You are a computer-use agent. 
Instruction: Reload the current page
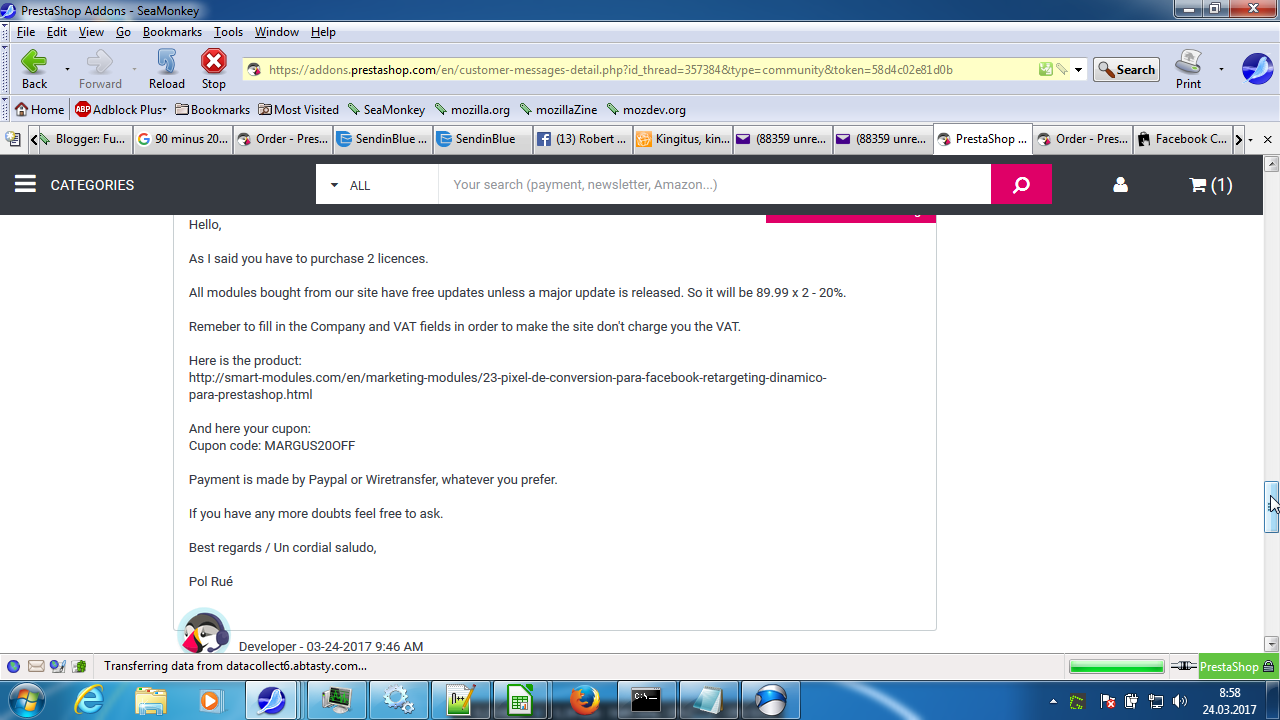click(167, 69)
